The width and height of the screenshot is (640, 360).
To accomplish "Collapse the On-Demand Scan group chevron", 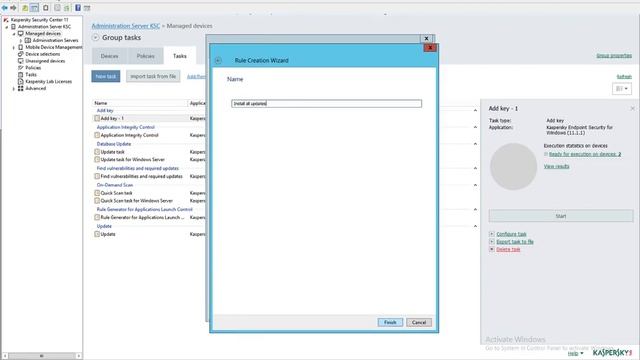I will coord(475,185).
